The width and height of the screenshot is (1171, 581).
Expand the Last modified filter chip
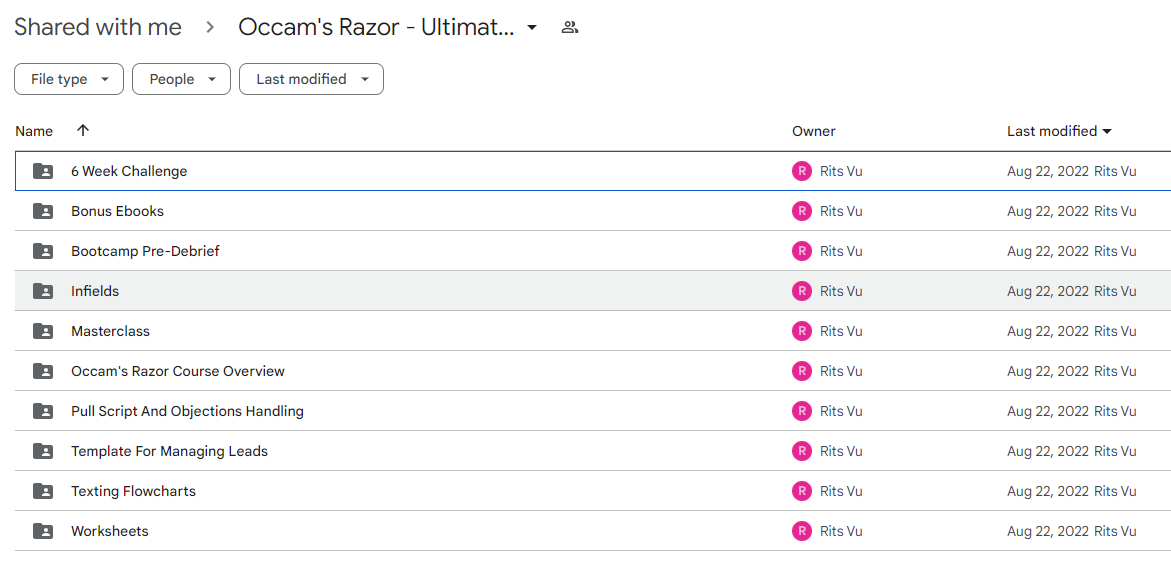pos(311,79)
